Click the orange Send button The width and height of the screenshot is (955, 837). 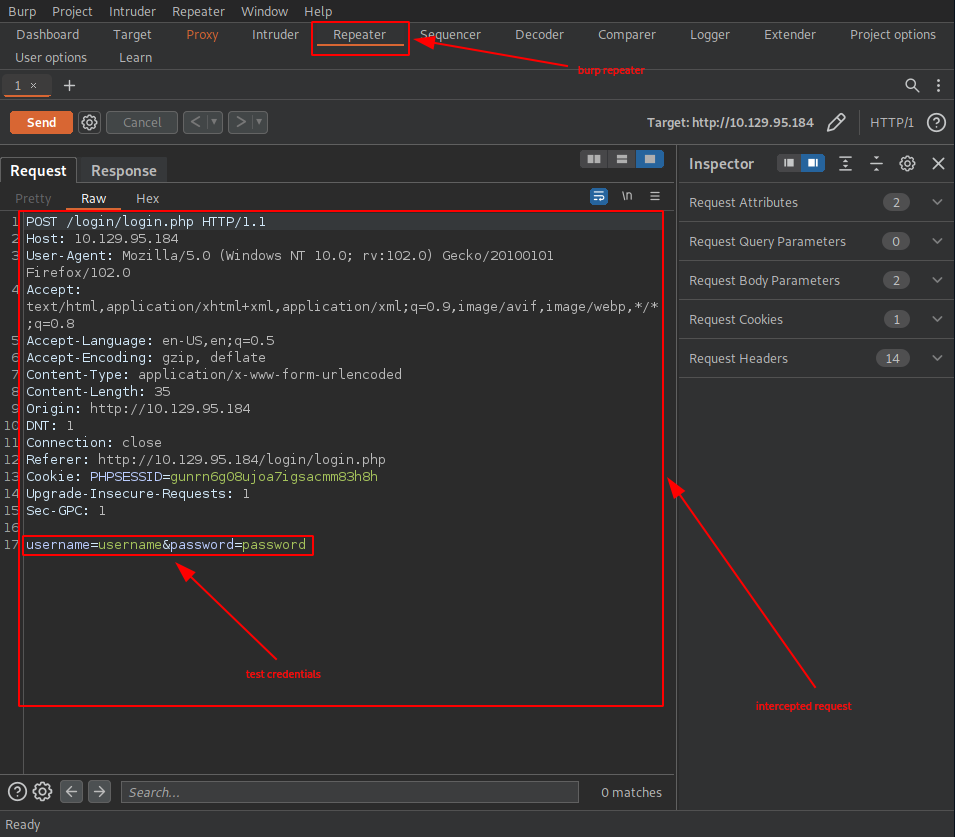41,122
